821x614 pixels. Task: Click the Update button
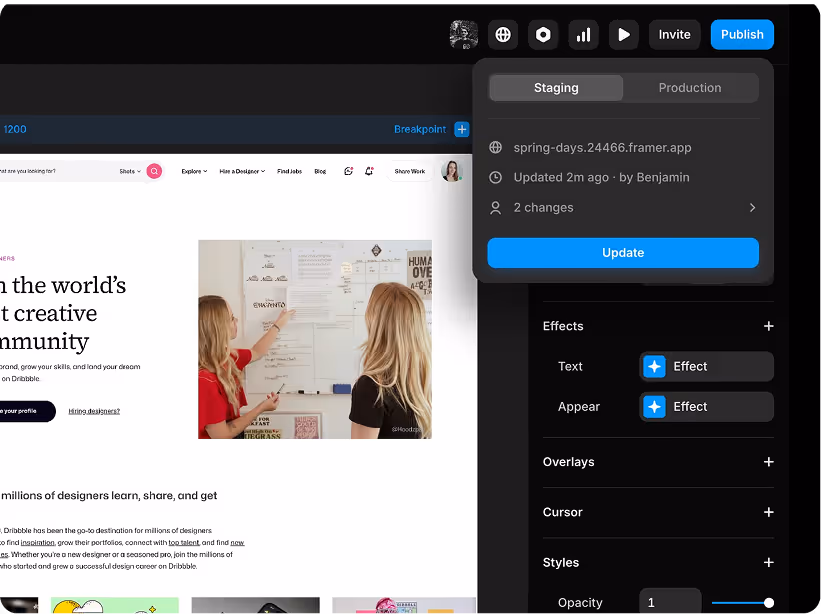[x=623, y=253]
